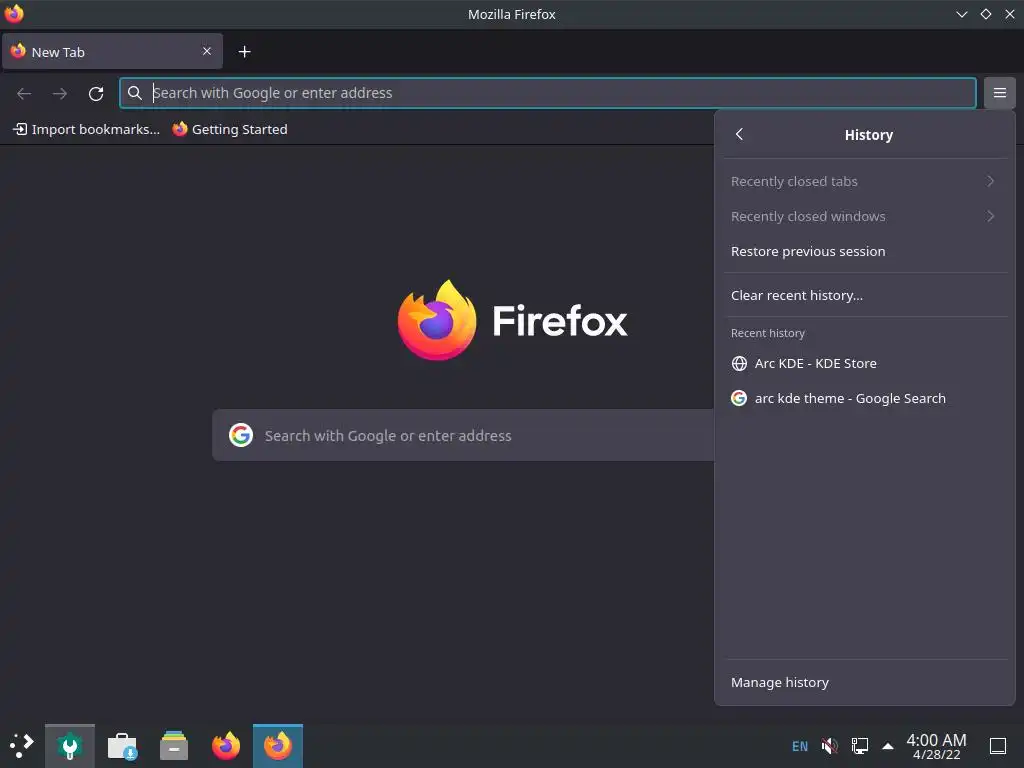Click the search magnifier in address bar
This screenshot has width=1024, height=768.
pyautogui.click(x=135, y=93)
